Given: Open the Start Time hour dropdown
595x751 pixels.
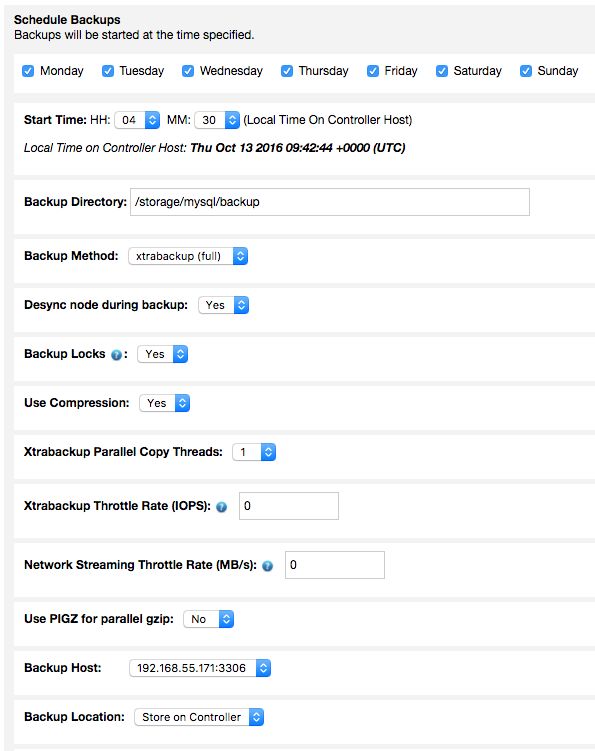Looking at the screenshot, I should (137, 120).
